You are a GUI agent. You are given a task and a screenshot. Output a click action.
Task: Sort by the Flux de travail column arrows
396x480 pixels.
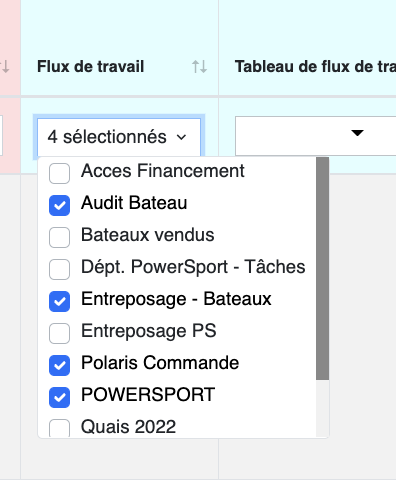(x=199, y=67)
